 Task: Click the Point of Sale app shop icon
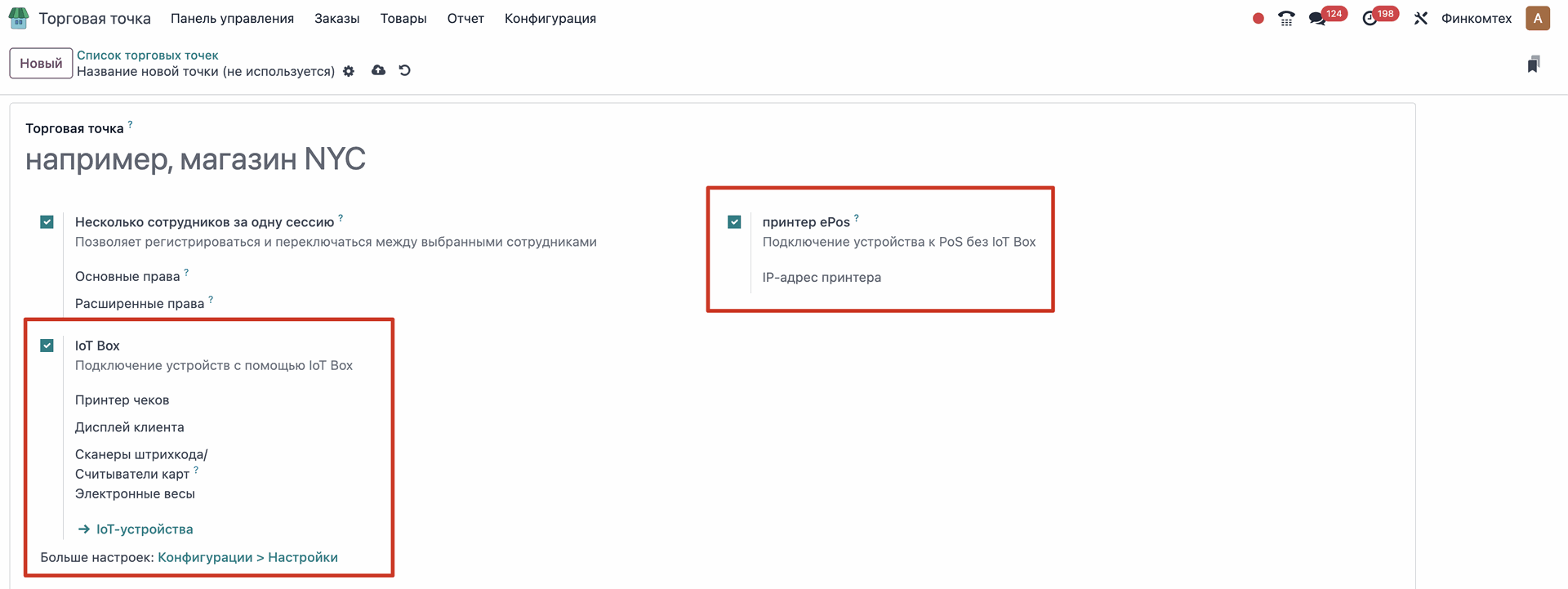(18, 18)
